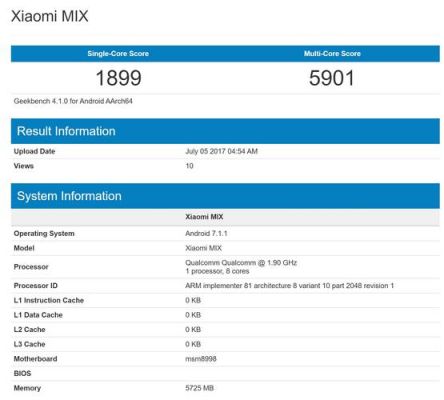
Task: Select the motherboard value 'msm8998'
Action: click(x=201, y=359)
